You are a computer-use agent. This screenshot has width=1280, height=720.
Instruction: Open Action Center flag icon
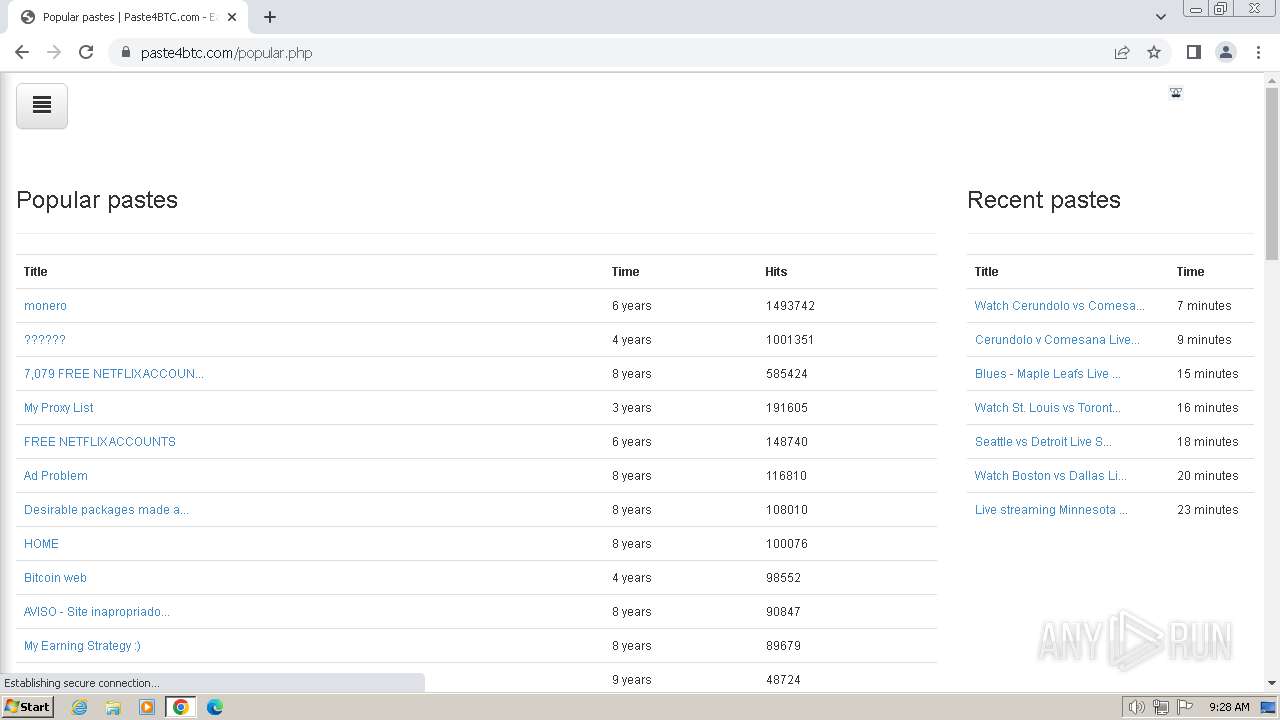tap(1185, 707)
